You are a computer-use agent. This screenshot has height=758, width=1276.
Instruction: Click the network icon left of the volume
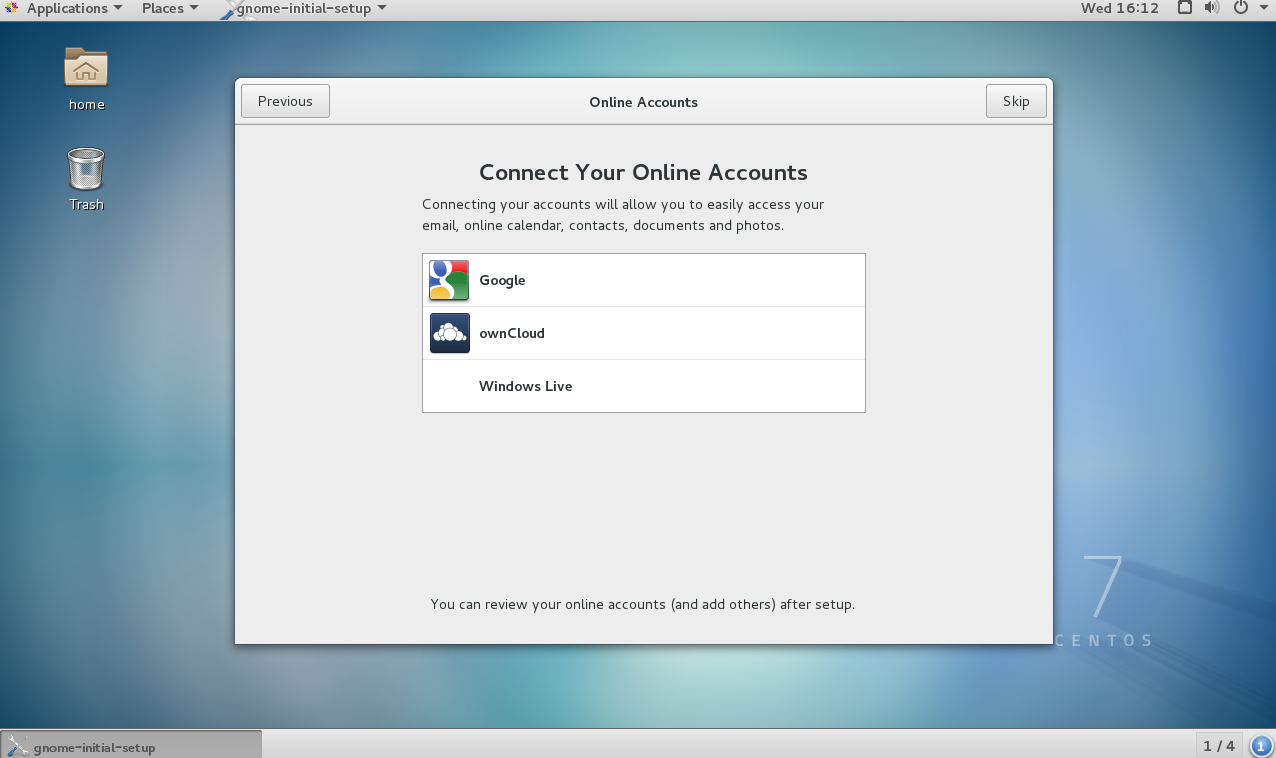tap(1185, 8)
